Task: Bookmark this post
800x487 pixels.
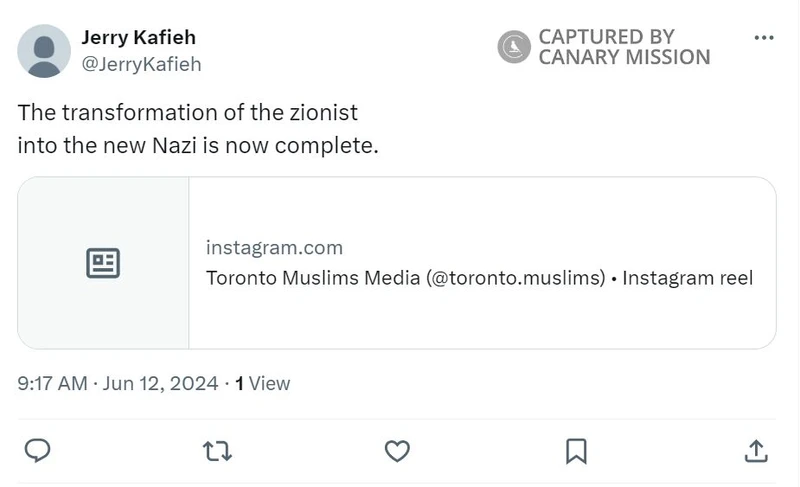Action: 576,451
